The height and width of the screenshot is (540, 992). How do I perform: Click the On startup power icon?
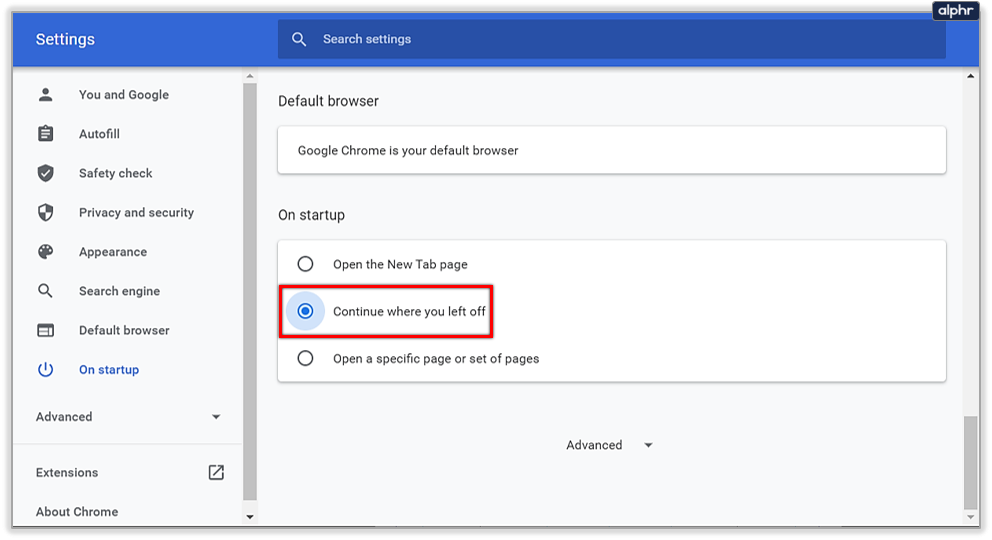tap(45, 370)
